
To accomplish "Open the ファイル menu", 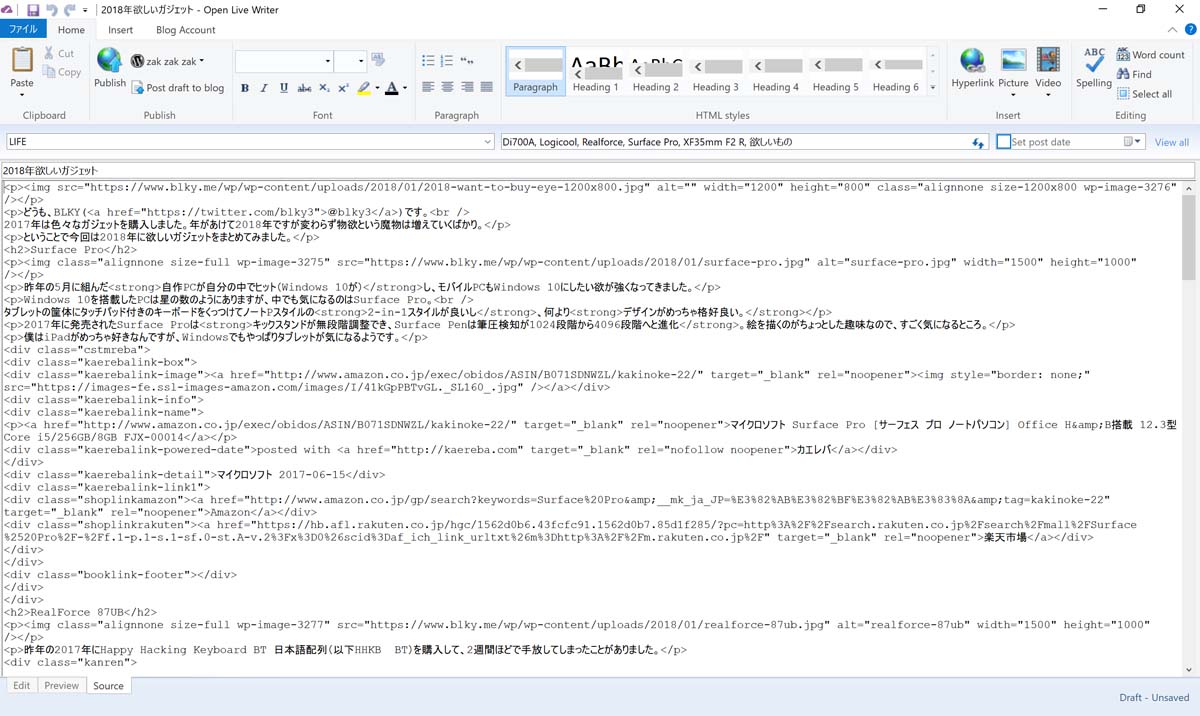I will (x=23, y=30).
